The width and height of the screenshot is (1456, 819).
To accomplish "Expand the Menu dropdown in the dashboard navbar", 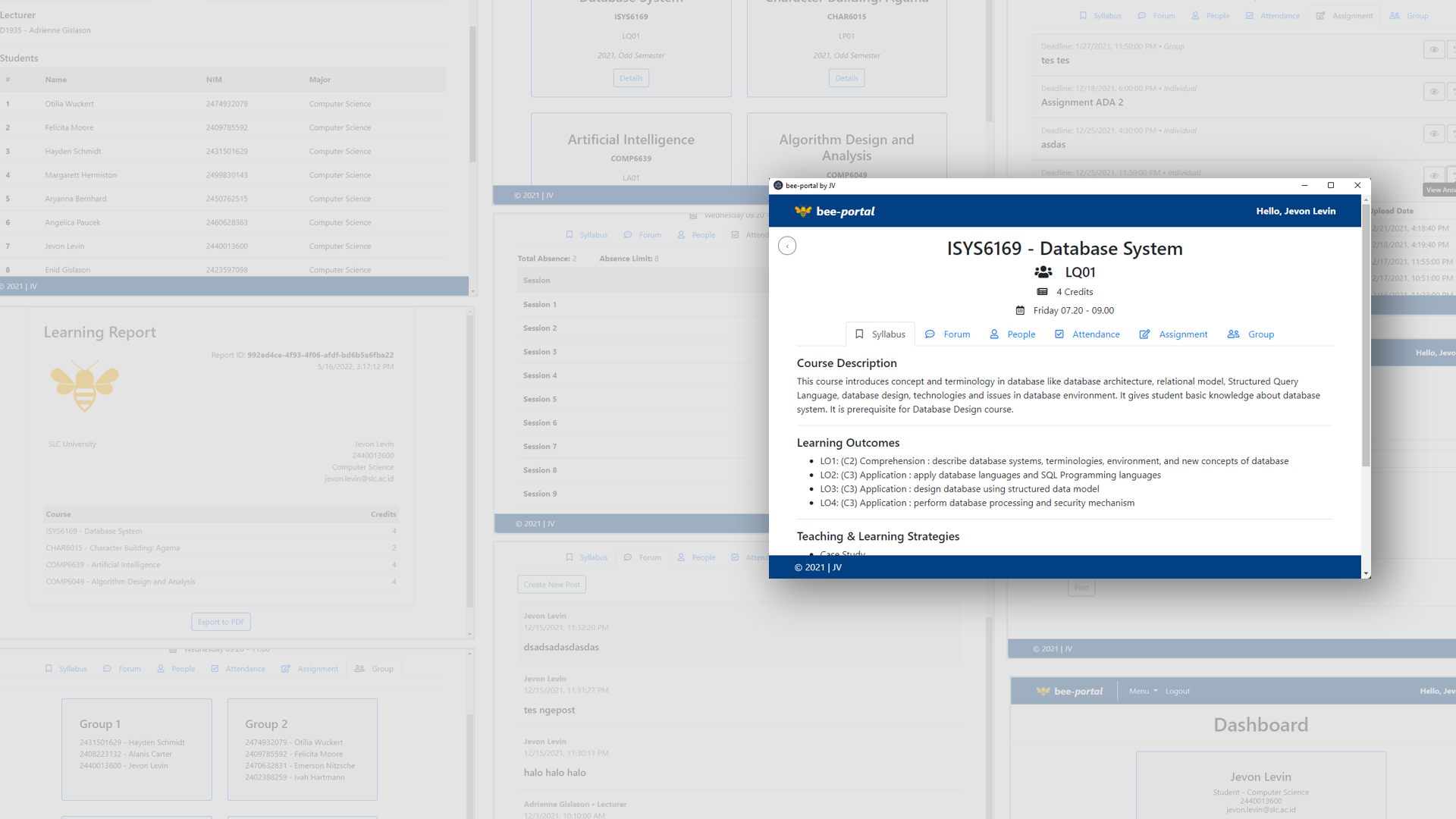I will (x=1143, y=692).
